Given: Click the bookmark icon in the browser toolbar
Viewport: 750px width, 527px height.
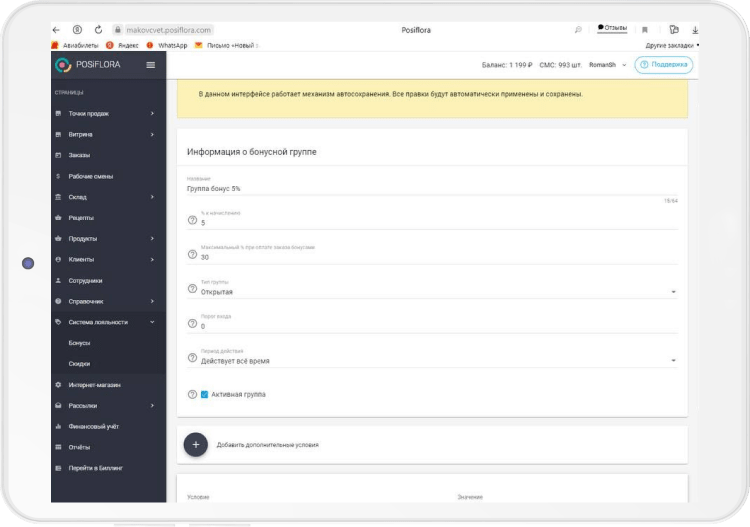Looking at the screenshot, I should point(645,30).
